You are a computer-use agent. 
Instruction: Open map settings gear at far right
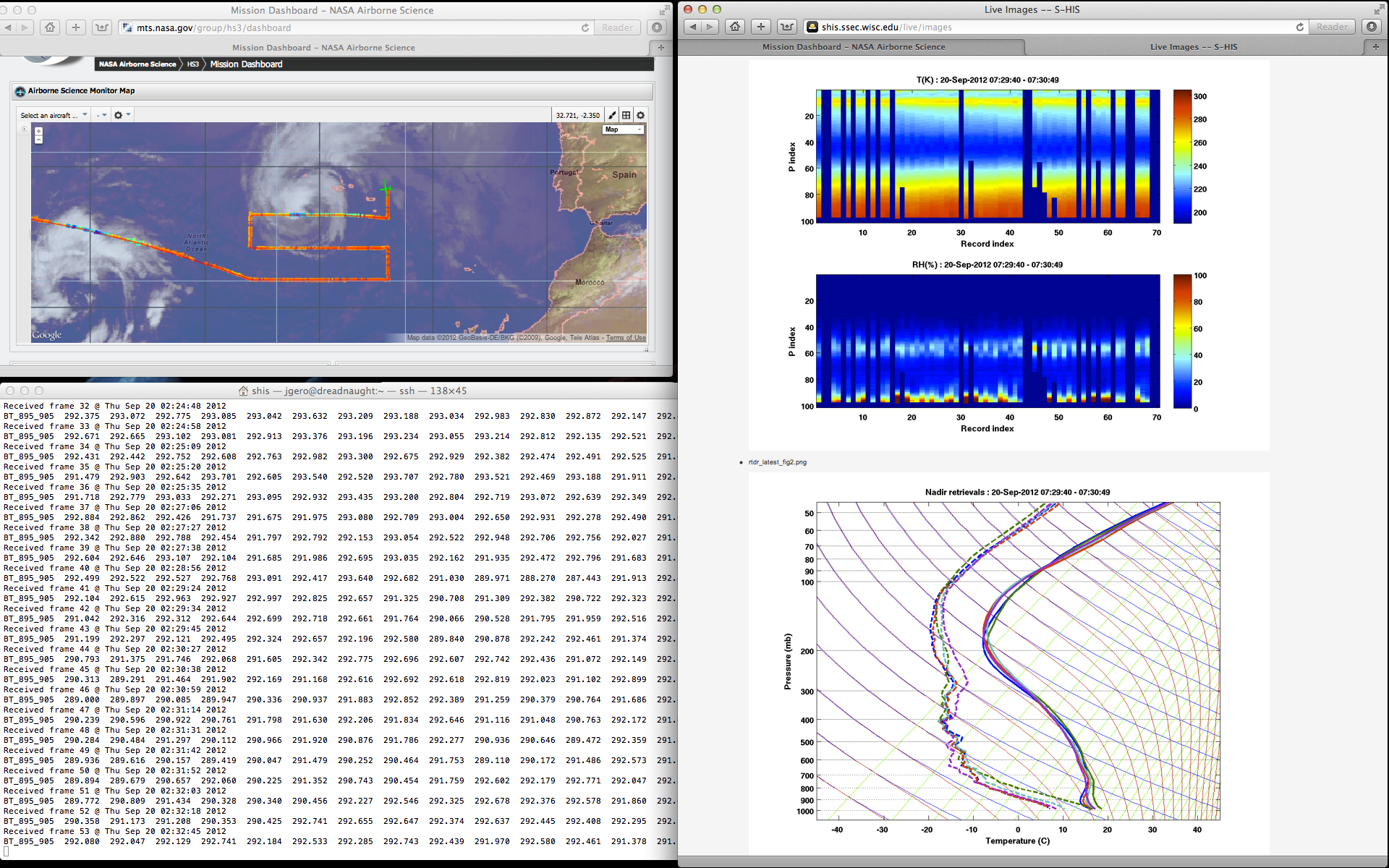(640, 115)
